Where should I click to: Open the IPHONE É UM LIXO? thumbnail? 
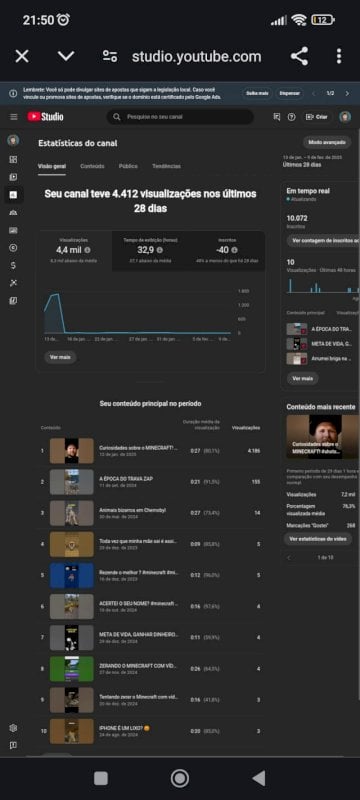pyautogui.click(x=71, y=731)
